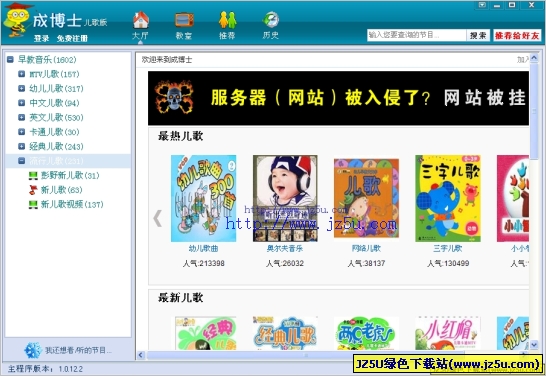
Task: Open the 网络儿歌 album thumbnail
Action: click(366, 198)
